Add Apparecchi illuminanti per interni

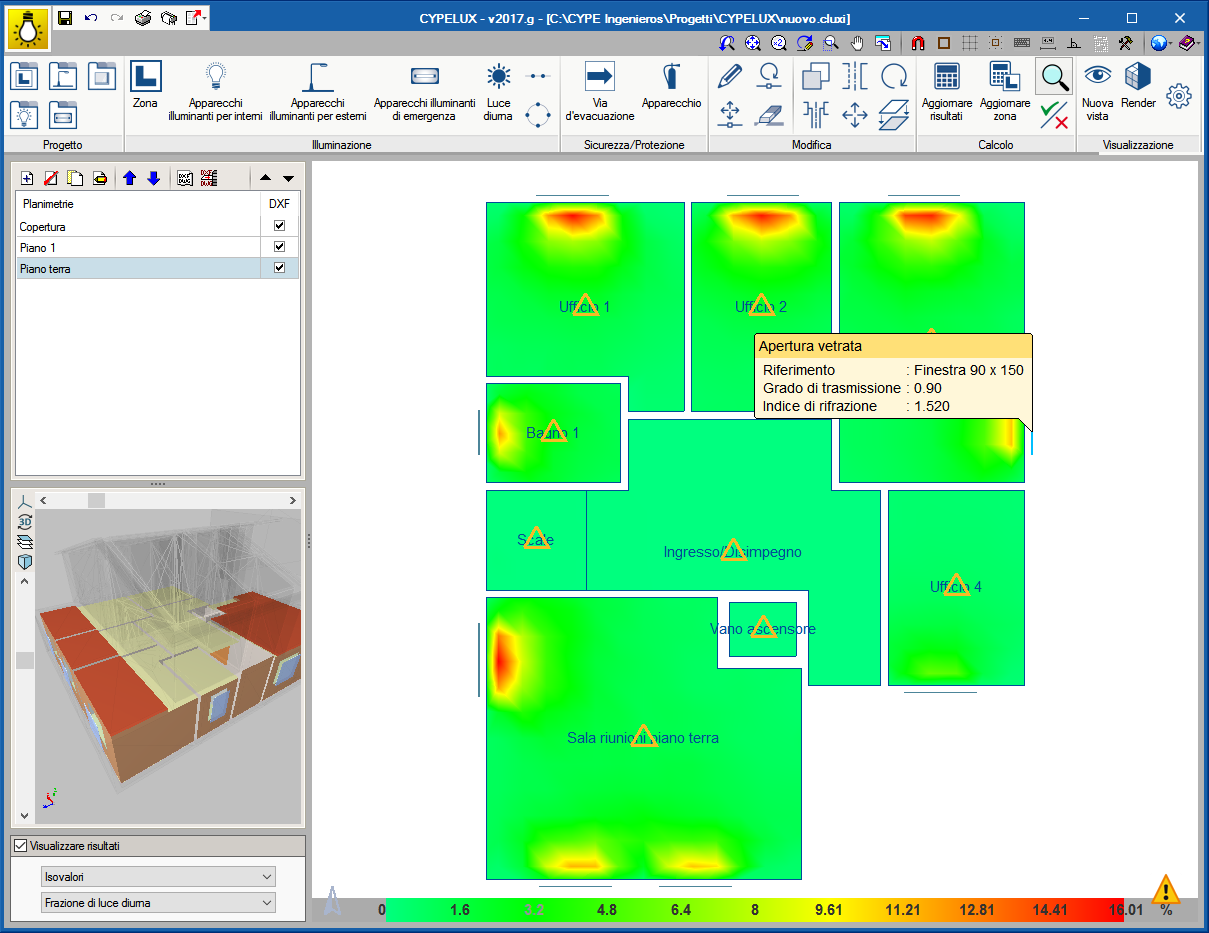click(215, 92)
